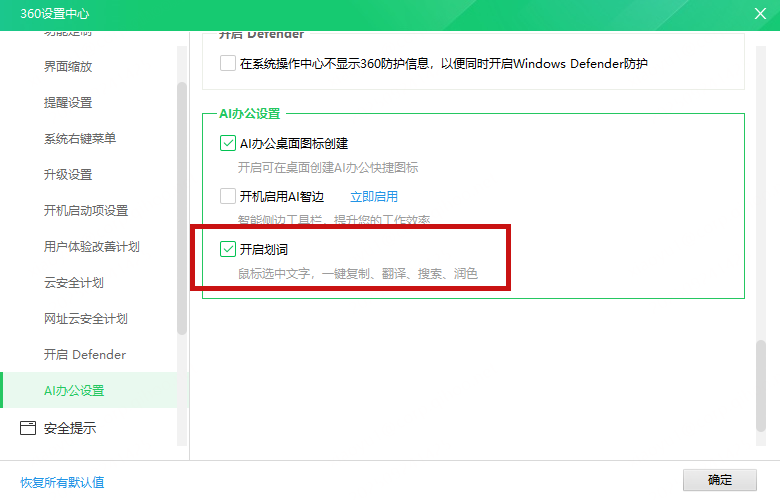Image resolution: width=780 pixels, height=500 pixels.
Task: Toggle the 开启划词 checkbox
Action: pos(228,249)
